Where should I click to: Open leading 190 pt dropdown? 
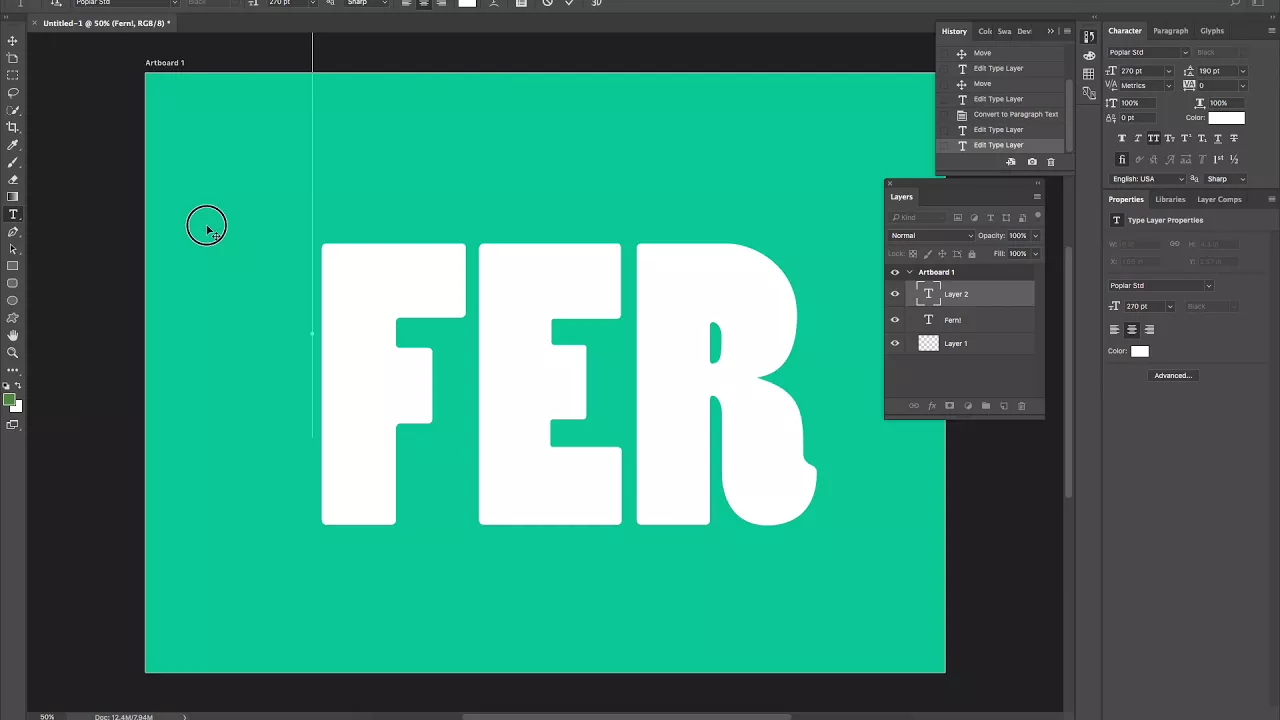1242,71
